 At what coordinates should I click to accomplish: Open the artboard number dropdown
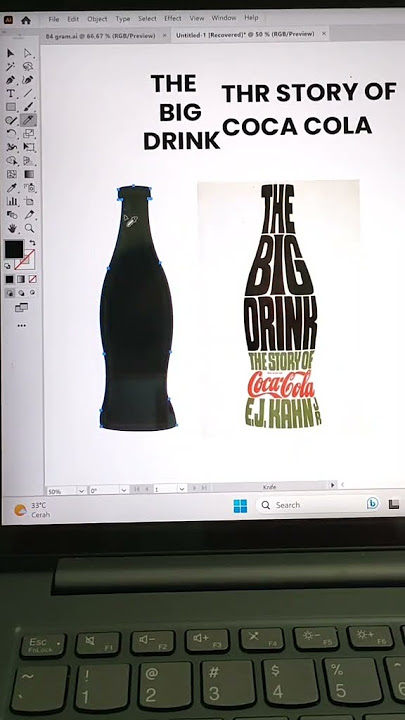pos(182,489)
